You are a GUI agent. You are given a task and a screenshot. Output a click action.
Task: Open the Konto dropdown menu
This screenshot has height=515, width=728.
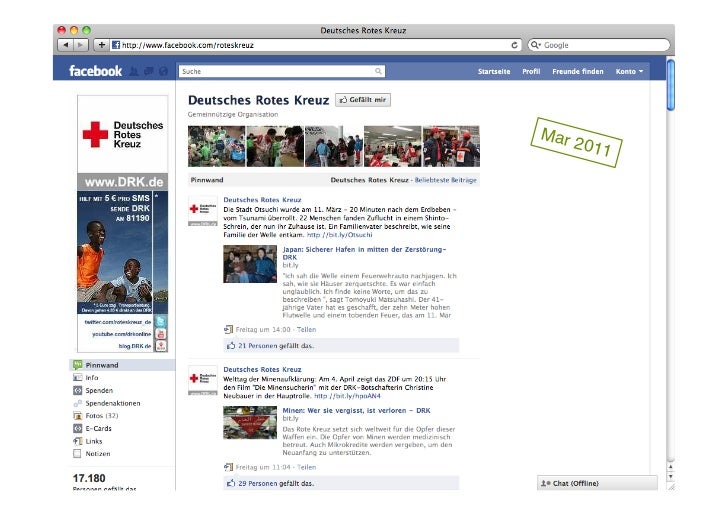pos(630,72)
